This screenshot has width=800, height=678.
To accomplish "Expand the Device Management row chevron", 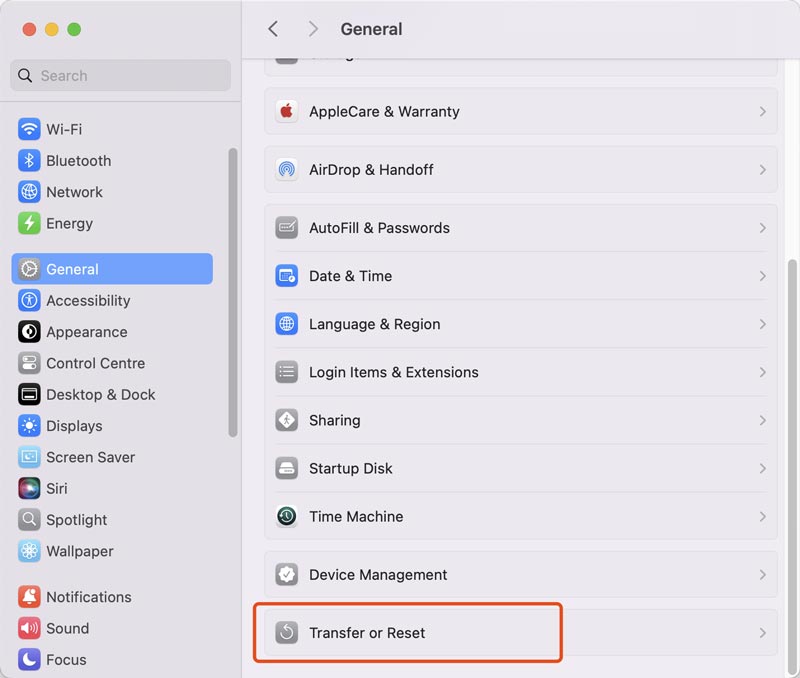I will (762, 574).
